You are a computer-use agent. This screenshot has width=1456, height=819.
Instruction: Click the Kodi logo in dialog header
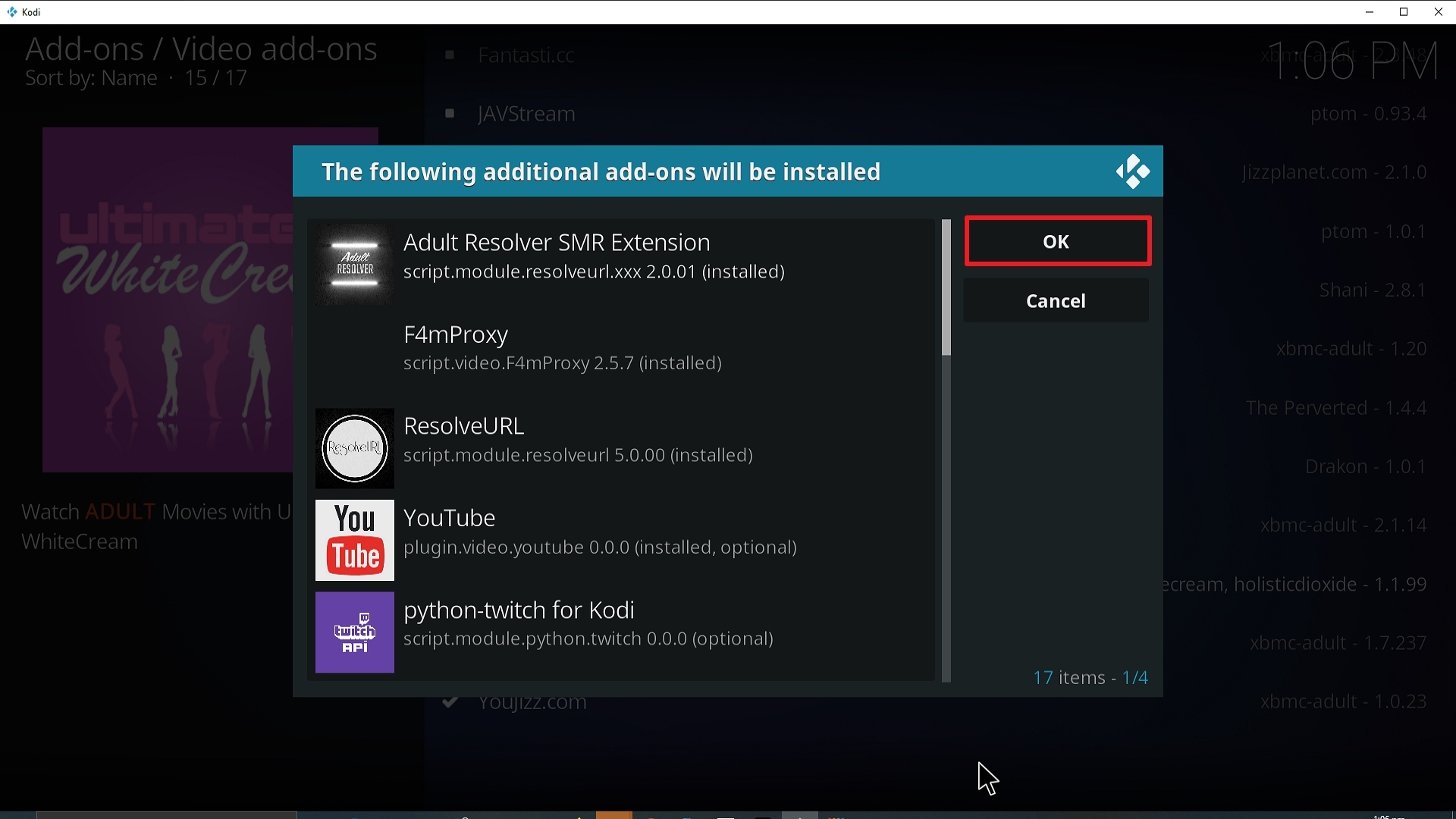coord(1133,171)
